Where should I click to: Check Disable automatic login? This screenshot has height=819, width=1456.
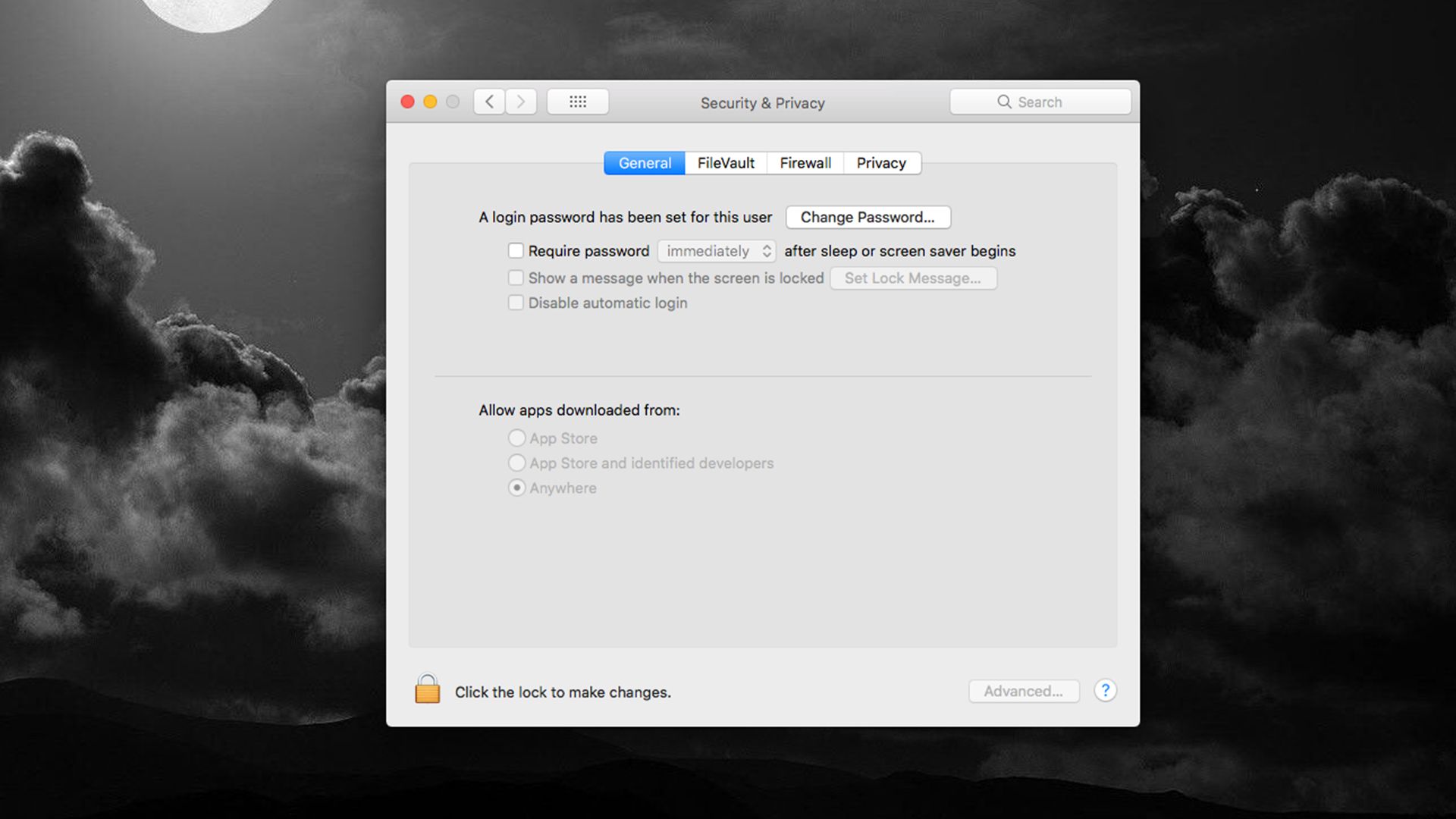516,303
